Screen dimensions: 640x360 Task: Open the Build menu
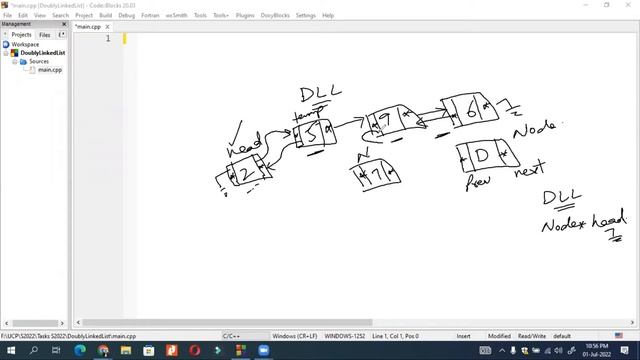pos(105,15)
